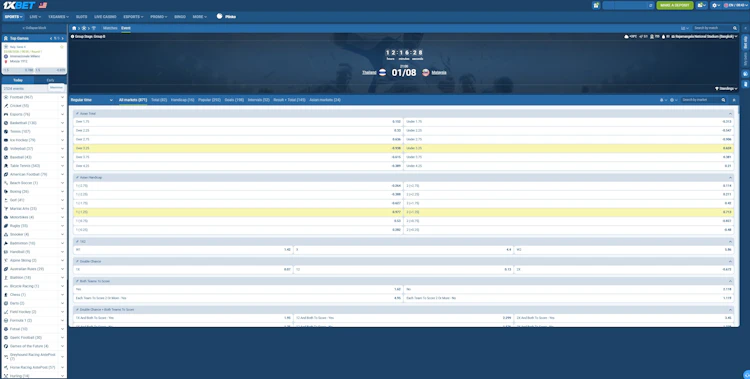Image resolution: width=750 pixels, height=379 pixels.
Task: Collapse the Double Chance section
Action: (x=730, y=261)
